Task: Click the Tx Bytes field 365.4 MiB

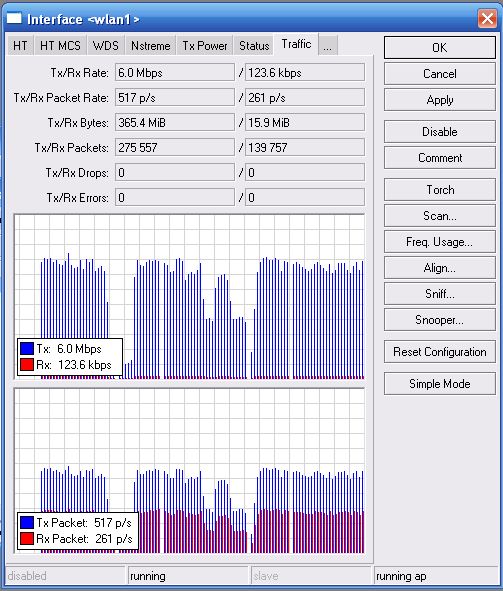Action: click(174, 122)
